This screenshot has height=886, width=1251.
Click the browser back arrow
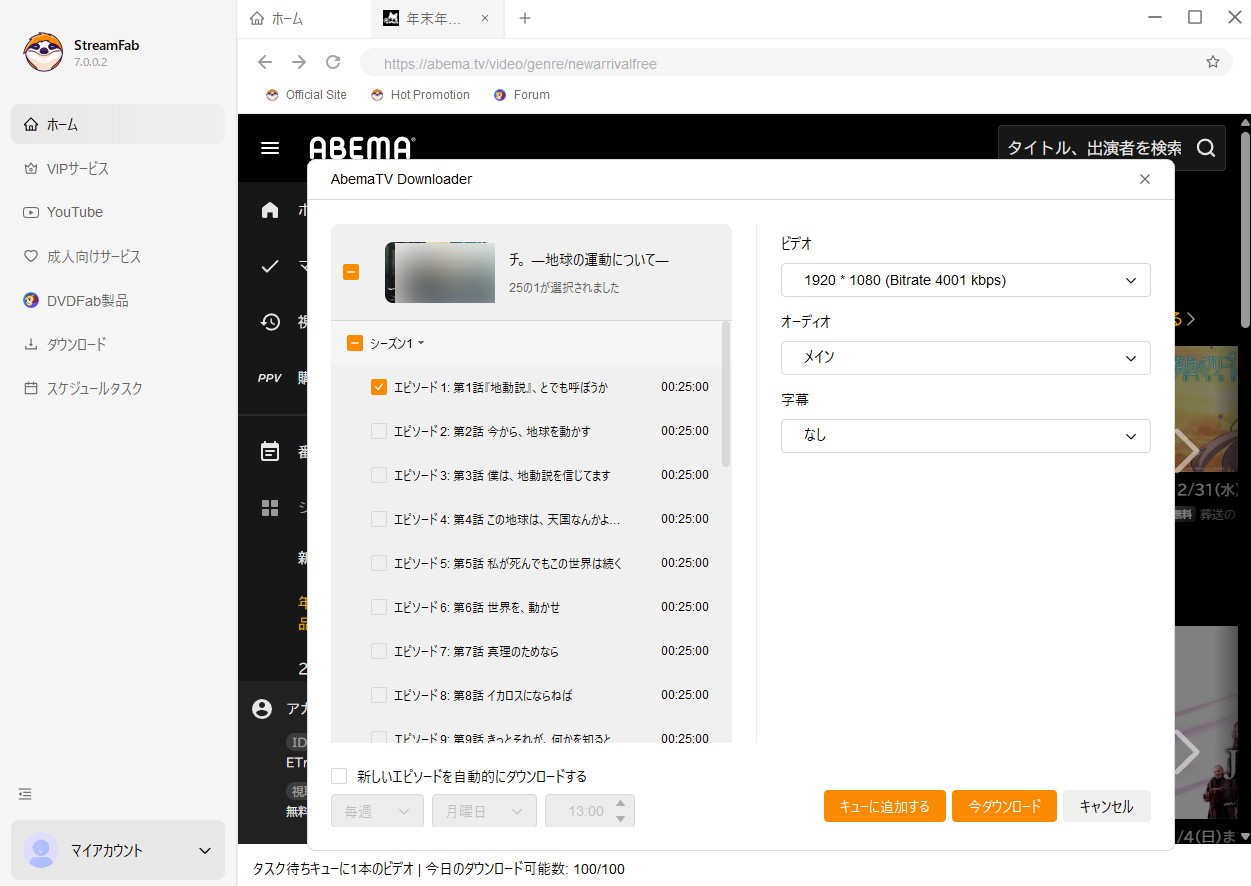(x=265, y=62)
